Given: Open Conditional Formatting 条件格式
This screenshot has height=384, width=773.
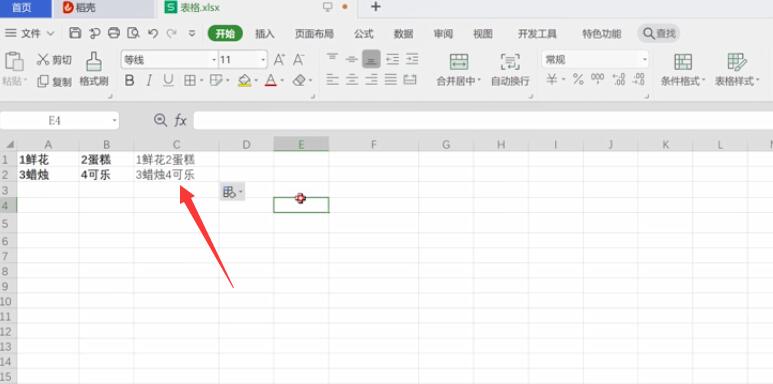Looking at the screenshot, I should pos(683,70).
